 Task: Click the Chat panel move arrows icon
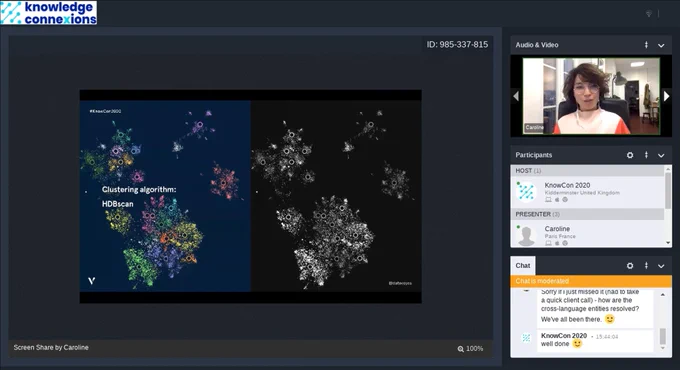646,265
